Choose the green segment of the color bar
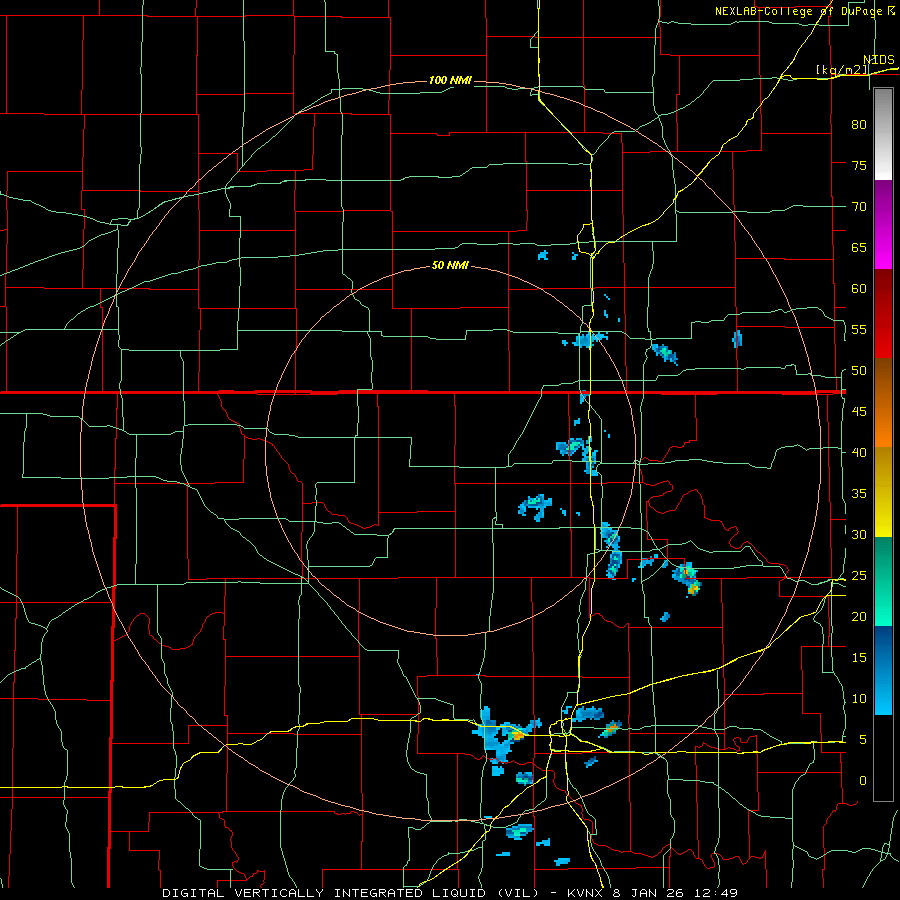Image resolution: width=900 pixels, height=900 pixels. [883, 581]
